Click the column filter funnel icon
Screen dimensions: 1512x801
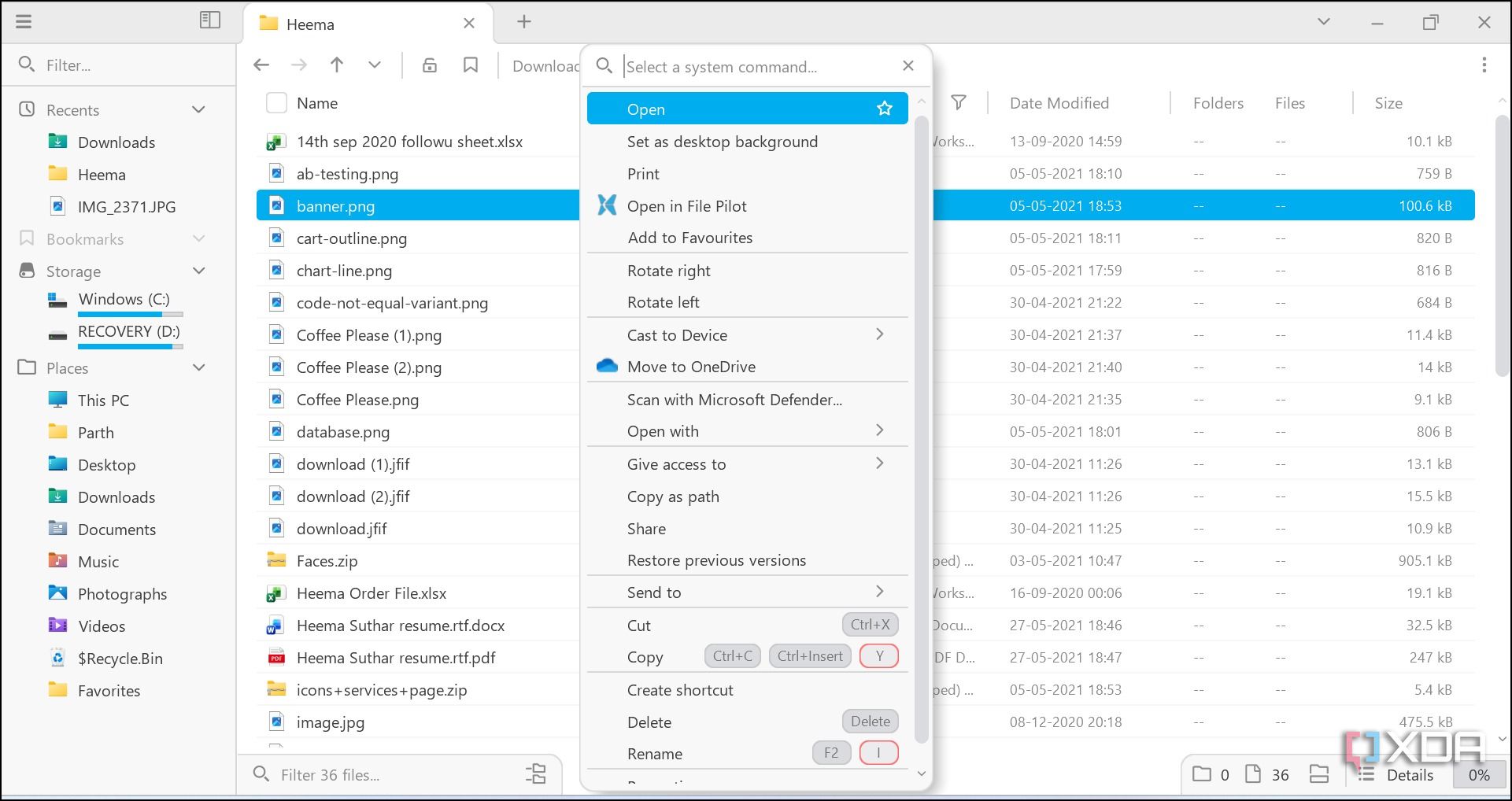(x=959, y=103)
